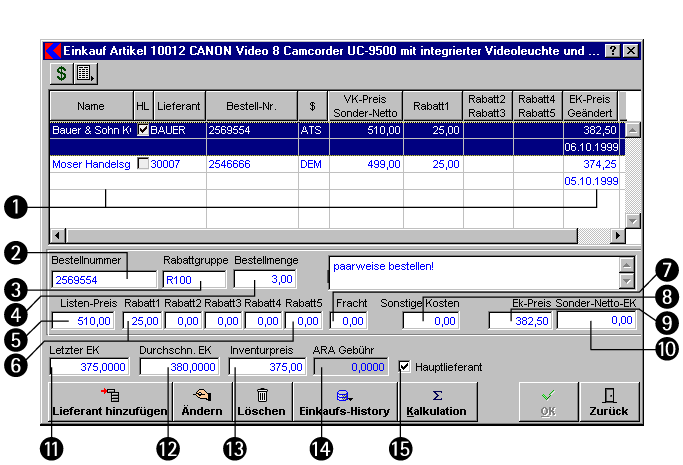Click the green dollar sign toolbar icon
Image resolution: width=683 pixels, height=465 pixels.
[61, 73]
